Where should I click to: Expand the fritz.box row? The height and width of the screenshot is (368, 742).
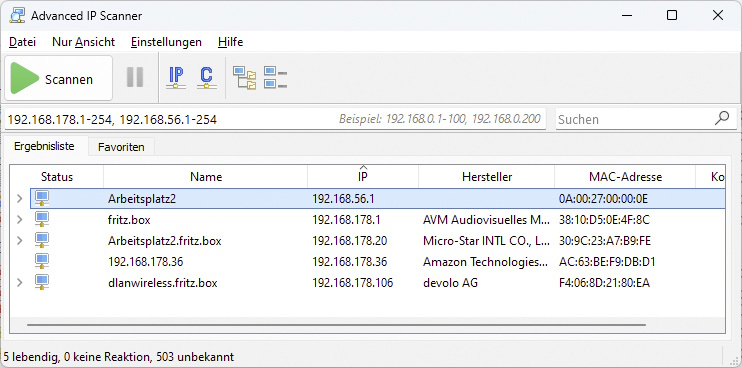19,220
